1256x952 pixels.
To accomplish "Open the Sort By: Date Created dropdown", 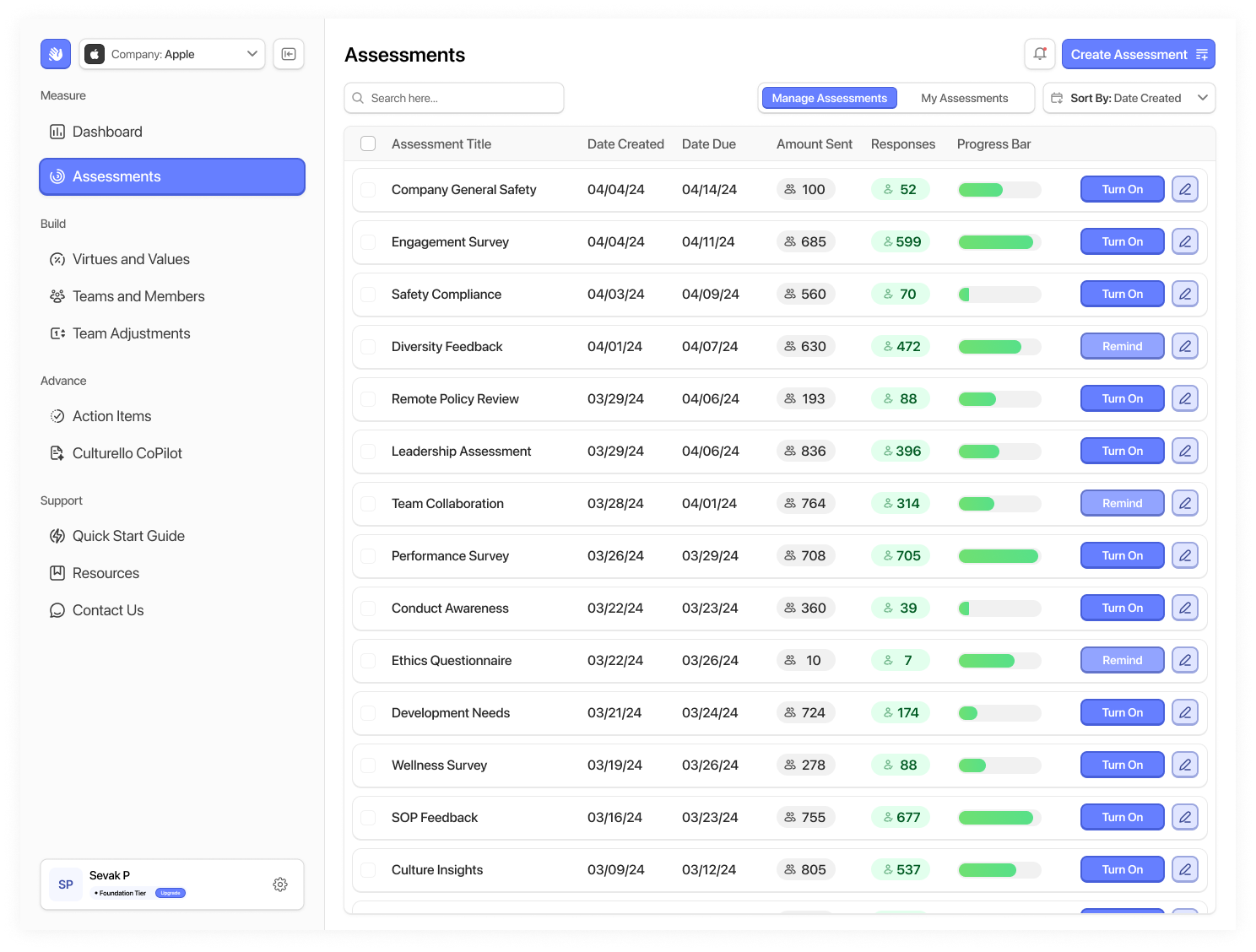I will tap(1129, 98).
